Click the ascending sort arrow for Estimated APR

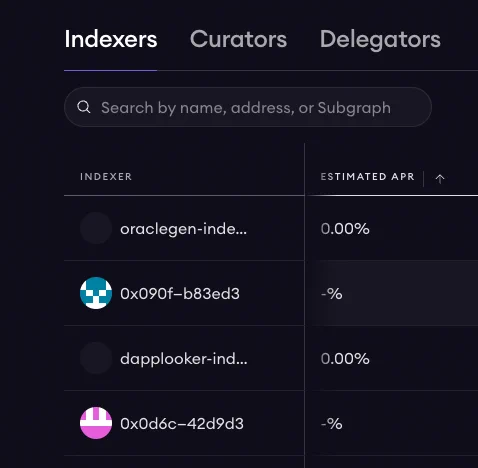(x=440, y=179)
